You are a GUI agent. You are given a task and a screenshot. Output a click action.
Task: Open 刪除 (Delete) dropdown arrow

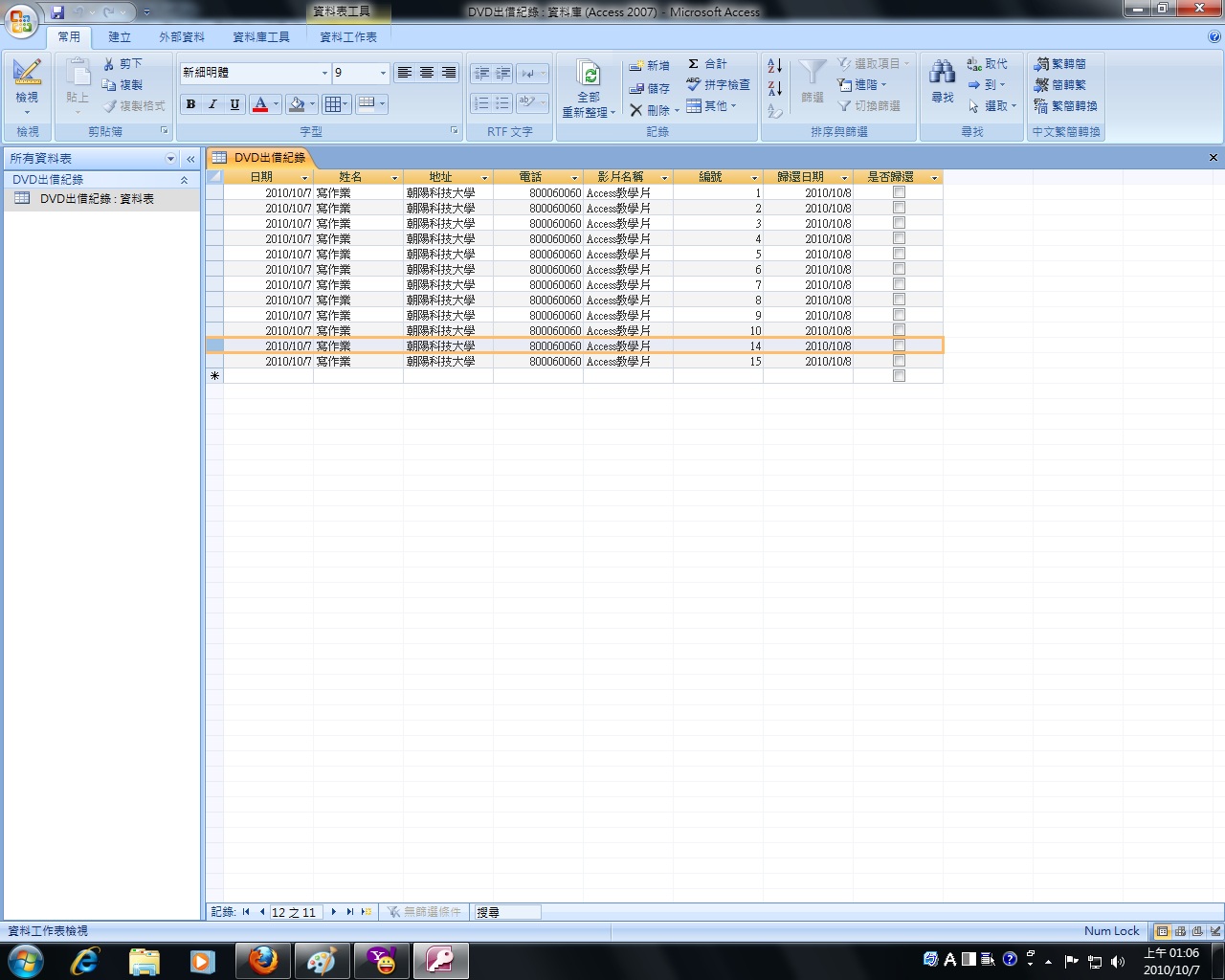(677, 111)
